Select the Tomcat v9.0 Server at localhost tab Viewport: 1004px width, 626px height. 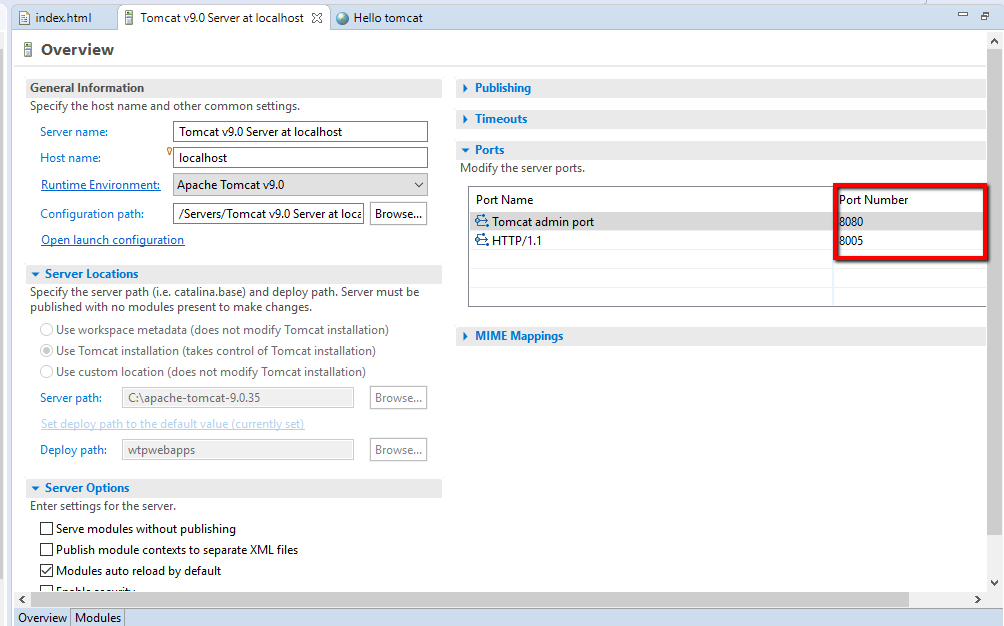click(222, 18)
